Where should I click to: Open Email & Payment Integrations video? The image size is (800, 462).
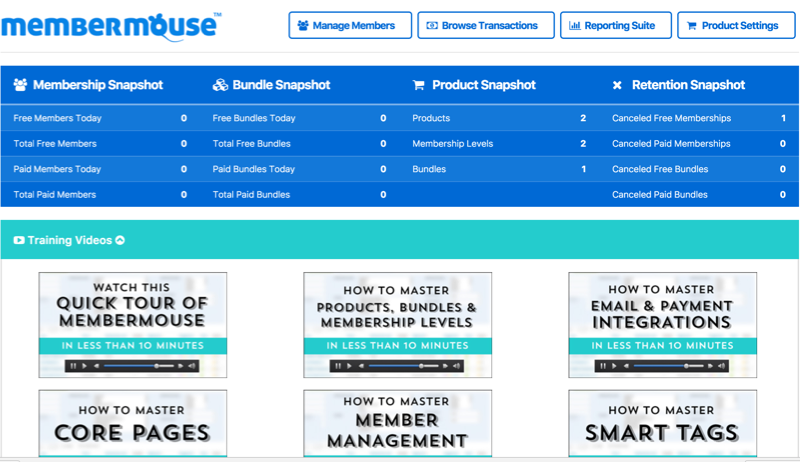pos(662,325)
